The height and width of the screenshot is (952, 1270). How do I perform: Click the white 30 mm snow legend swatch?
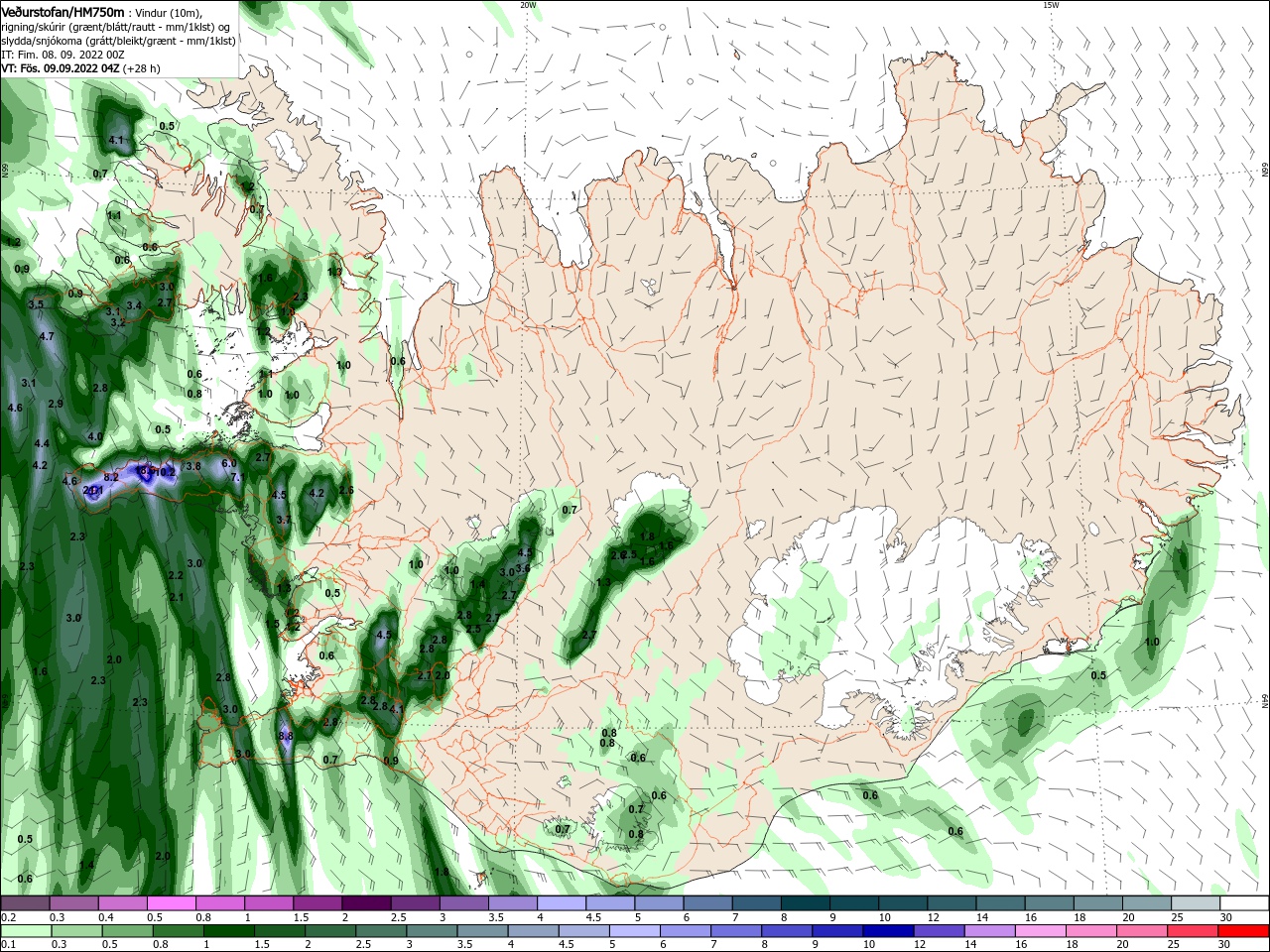[1245, 903]
